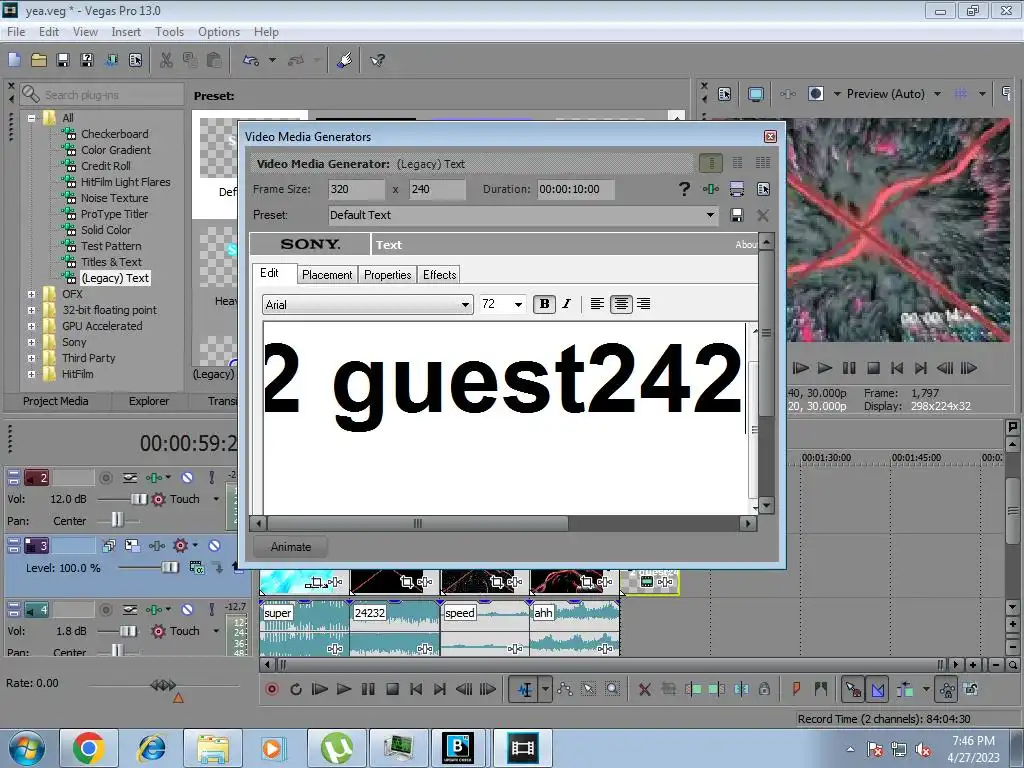Open Google Chrome from taskbar

click(x=89, y=748)
